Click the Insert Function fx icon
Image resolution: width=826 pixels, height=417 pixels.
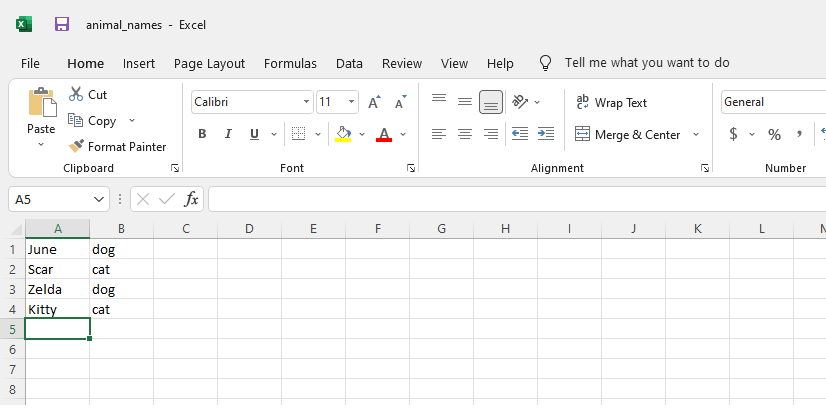(191, 199)
